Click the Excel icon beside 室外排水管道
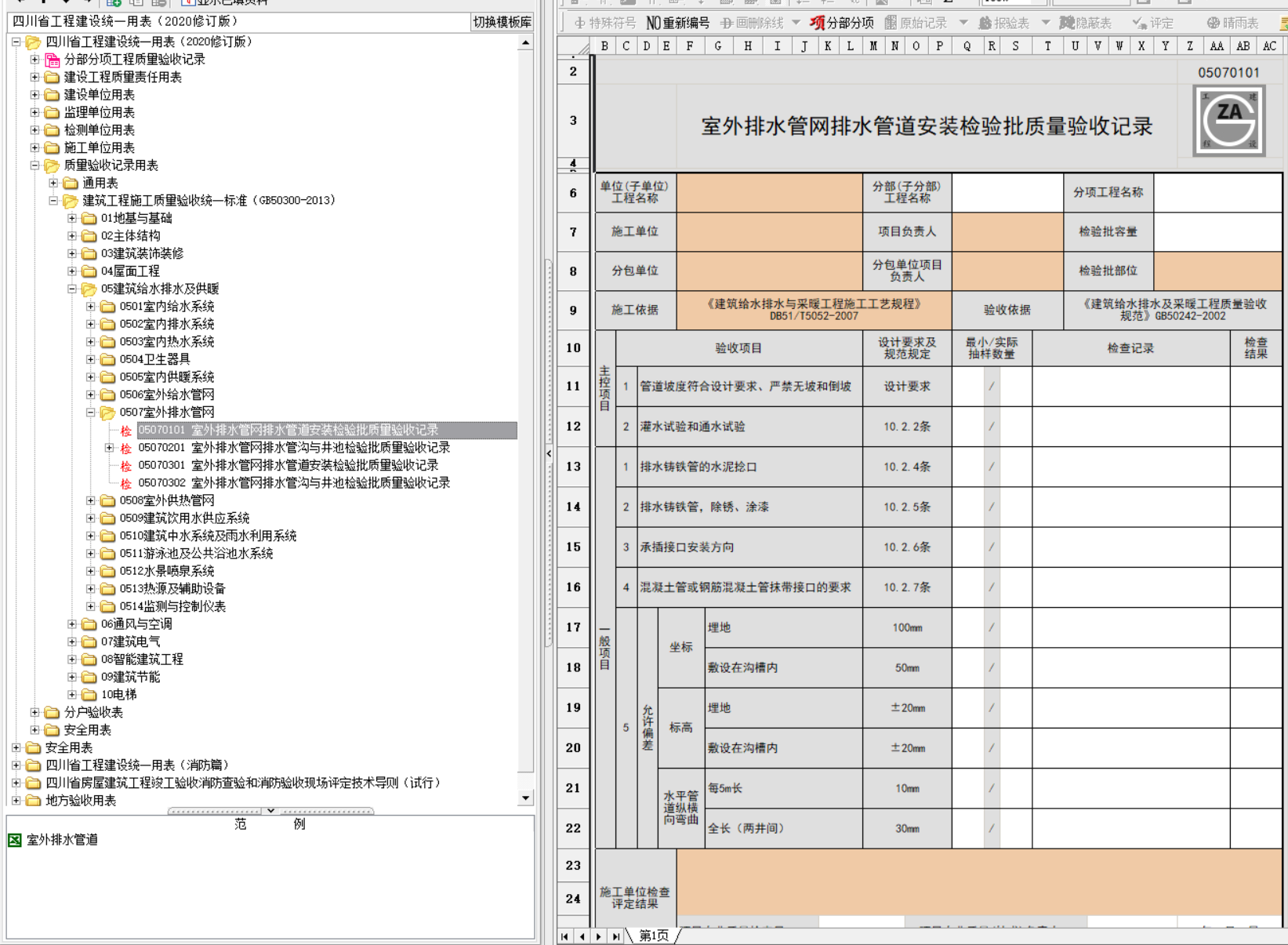This screenshot has width=1288, height=945. [x=14, y=840]
